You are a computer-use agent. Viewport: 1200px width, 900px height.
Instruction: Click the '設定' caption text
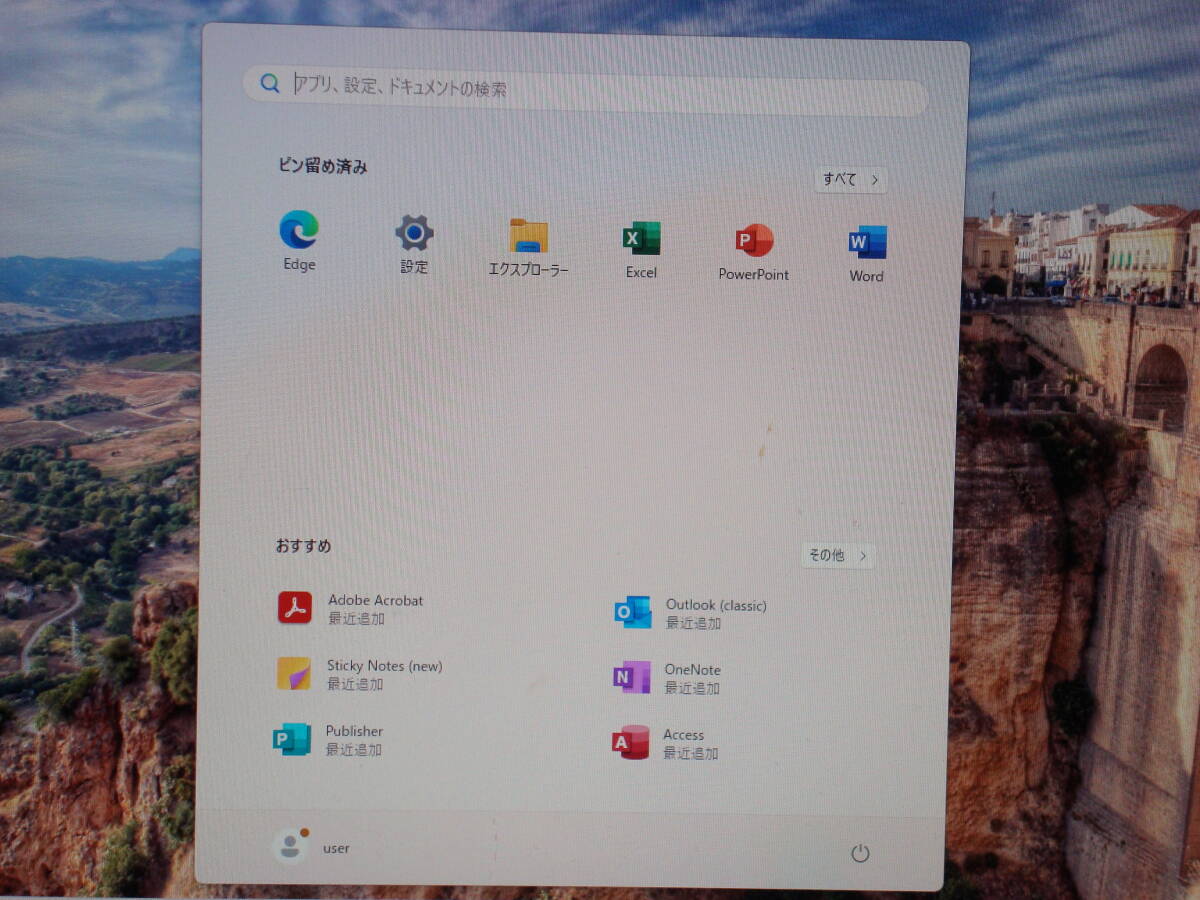tap(414, 267)
